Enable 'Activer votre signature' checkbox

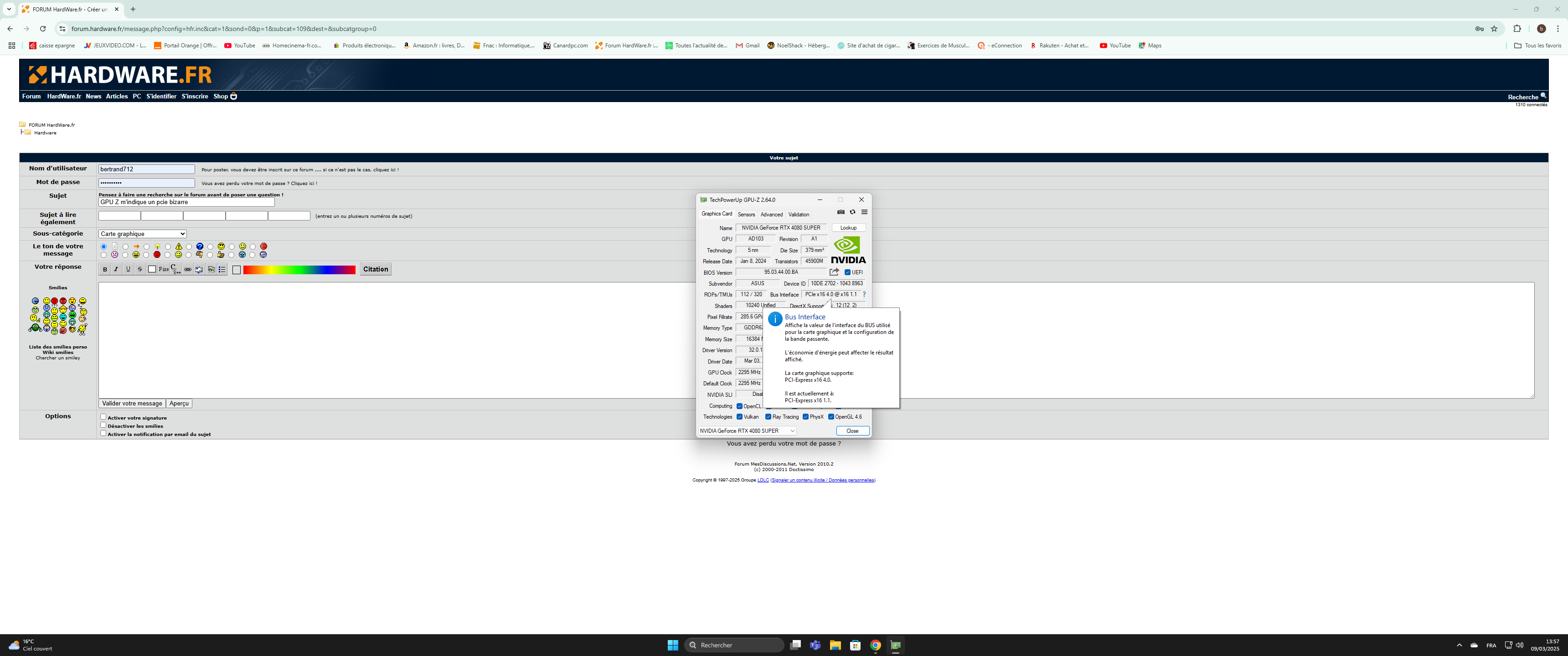[103, 417]
